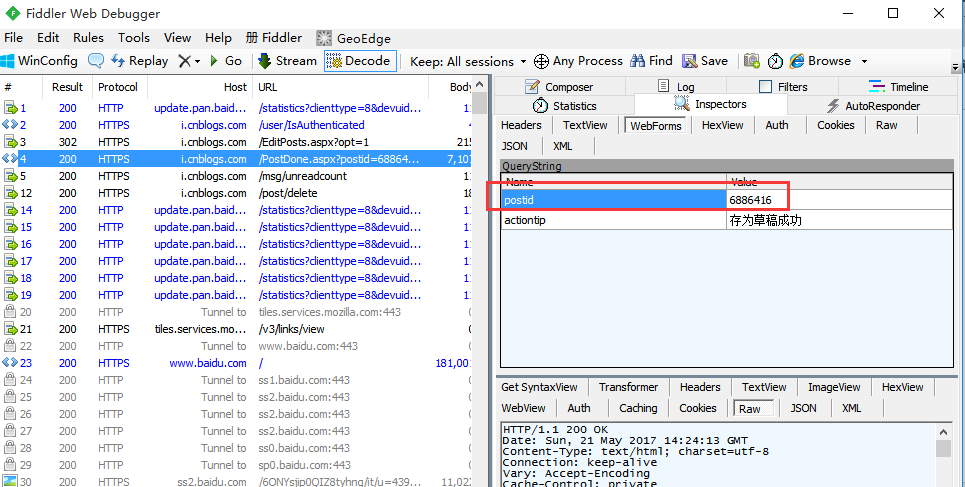This screenshot has height=487, width=965.
Task: Open the Get SyntaxView response tab
Action: (539, 387)
